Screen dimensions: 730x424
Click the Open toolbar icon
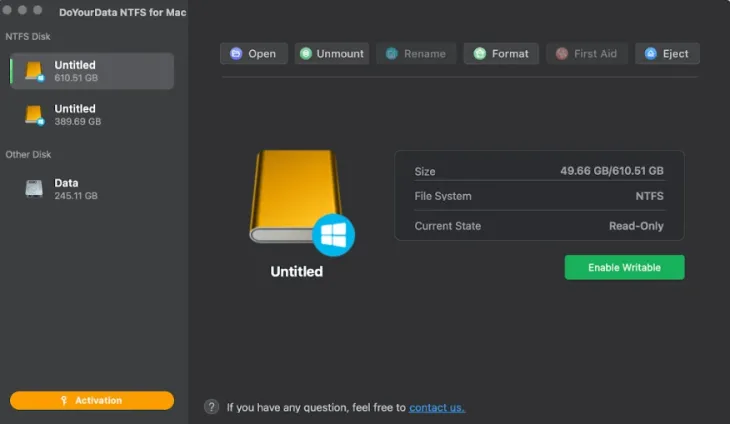pyautogui.click(x=236, y=54)
